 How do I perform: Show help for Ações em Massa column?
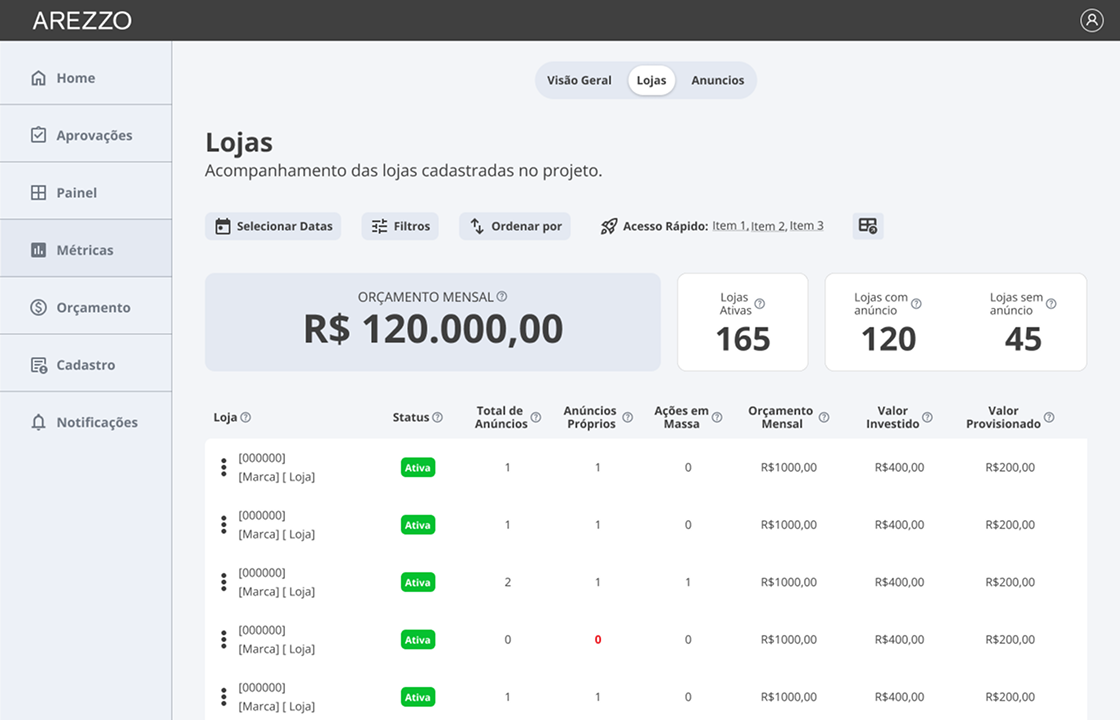[716, 417]
